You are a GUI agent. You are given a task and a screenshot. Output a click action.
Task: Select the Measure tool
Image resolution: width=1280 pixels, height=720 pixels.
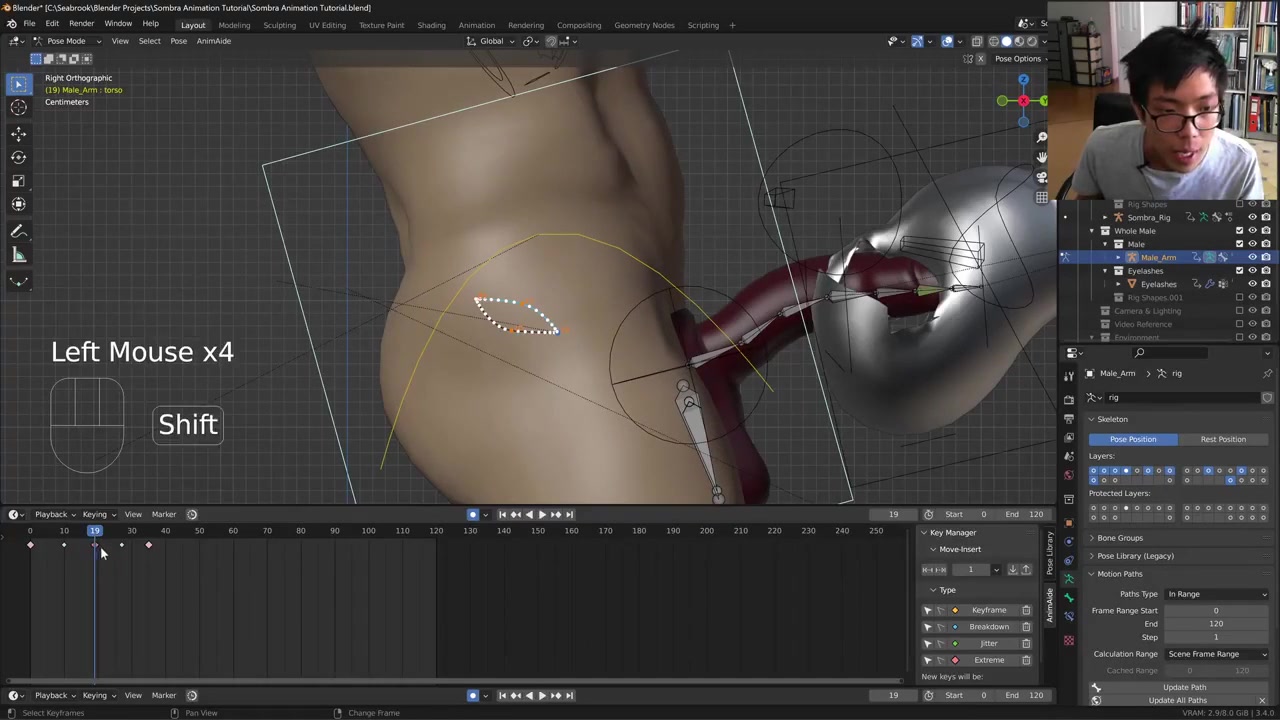18,256
